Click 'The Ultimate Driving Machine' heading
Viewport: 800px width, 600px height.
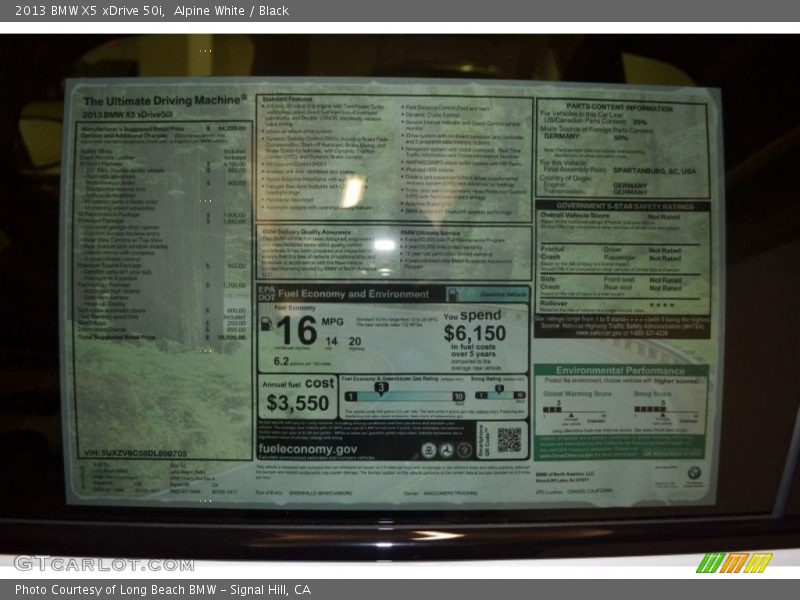pos(165,100)
